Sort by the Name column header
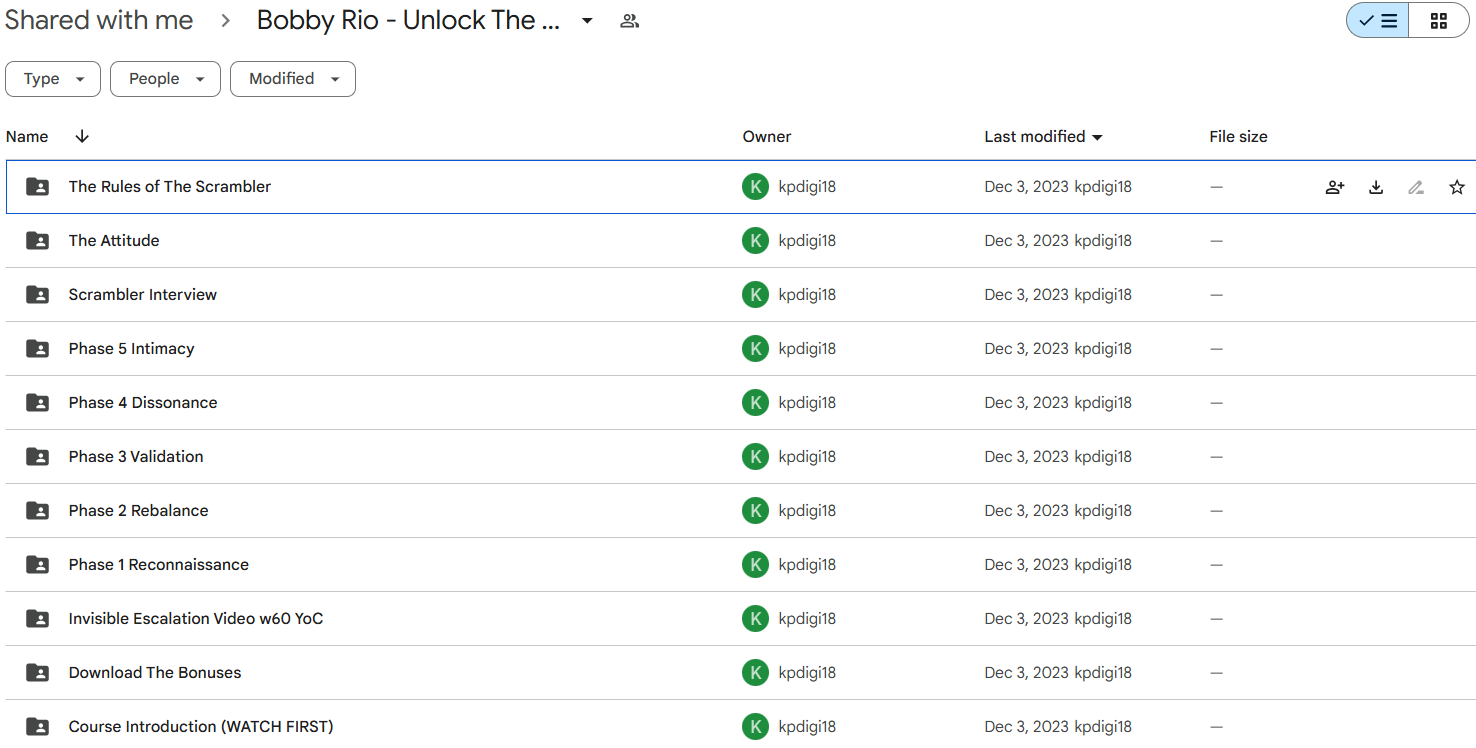This screenshot has height=748, width=1476. click(x=27, y=137)
